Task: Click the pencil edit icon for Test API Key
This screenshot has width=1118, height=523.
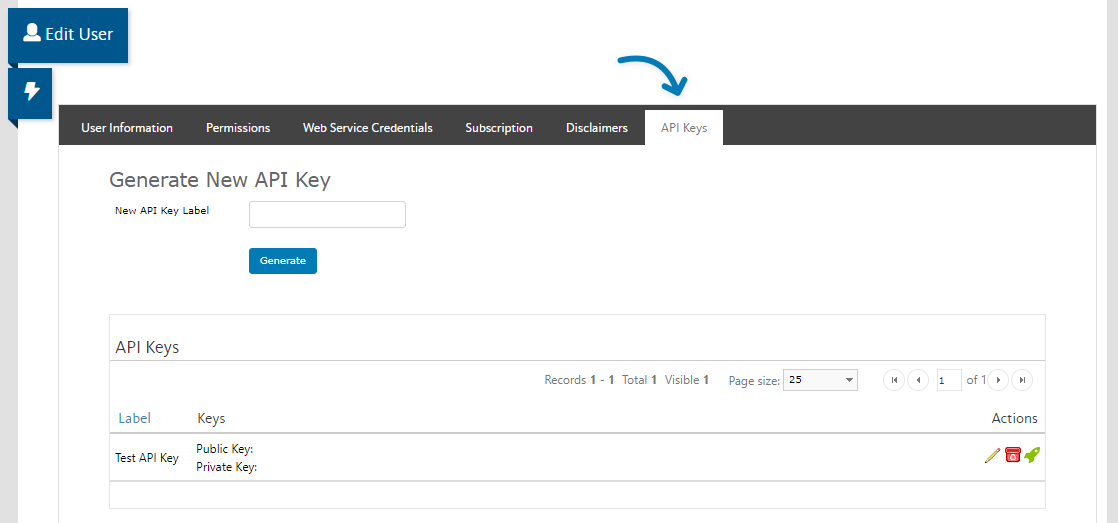Action: pyautogui.click(x=992, y=456)
